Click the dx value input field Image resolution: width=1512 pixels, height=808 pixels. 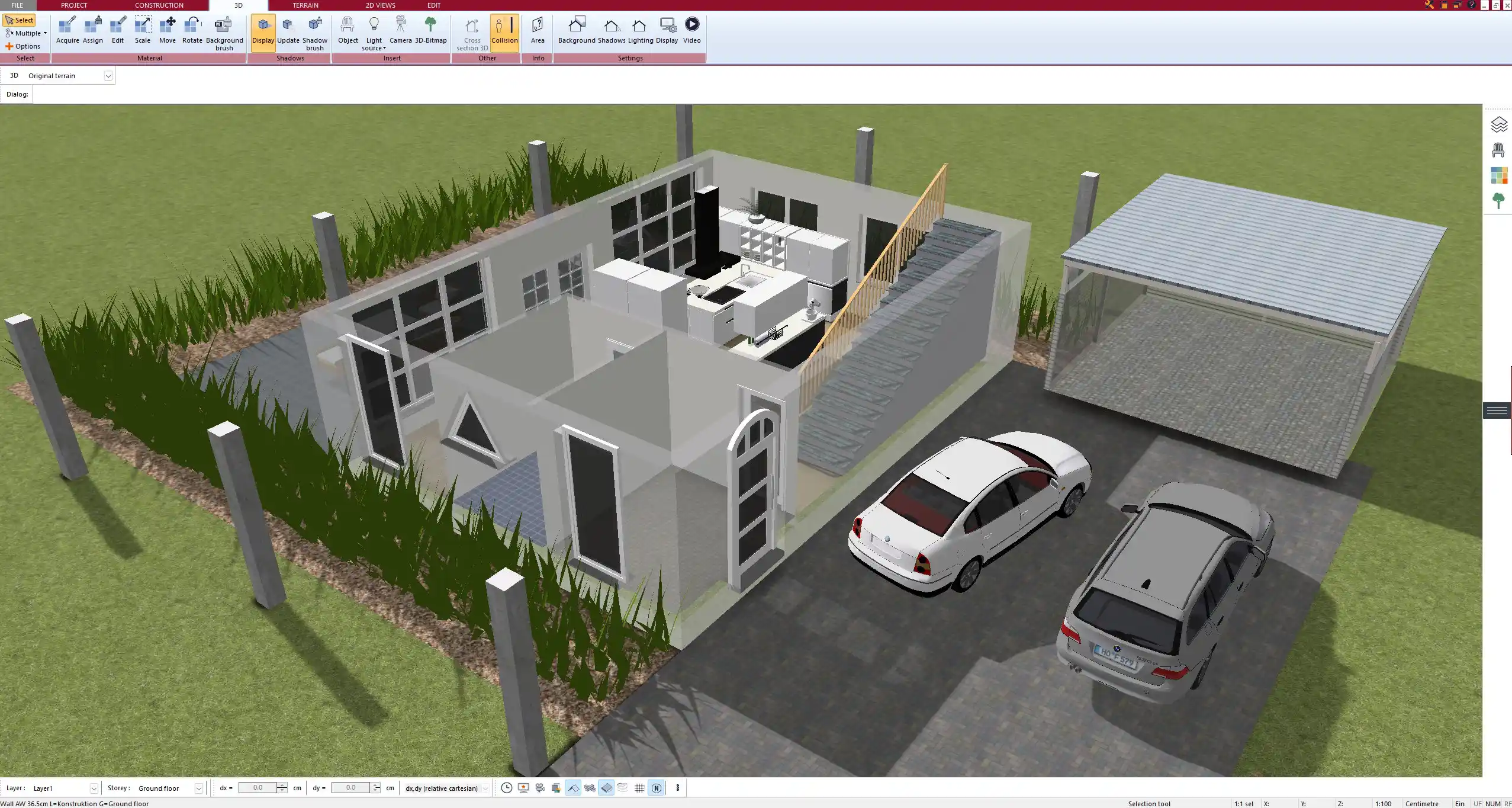(258, 788)
